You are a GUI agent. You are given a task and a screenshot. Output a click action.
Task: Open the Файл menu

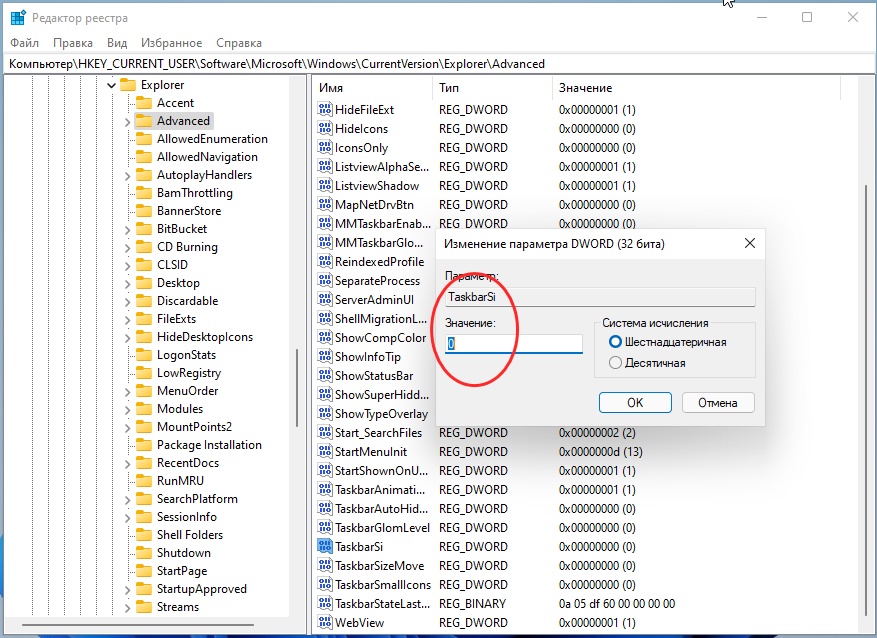coord(25,42)
